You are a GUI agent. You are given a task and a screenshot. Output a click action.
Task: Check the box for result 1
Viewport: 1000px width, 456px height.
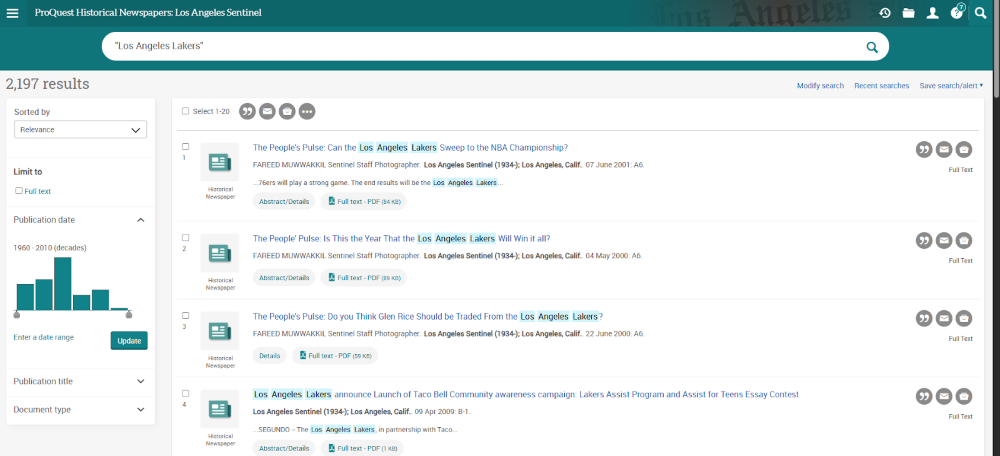(x=186, y=146)
